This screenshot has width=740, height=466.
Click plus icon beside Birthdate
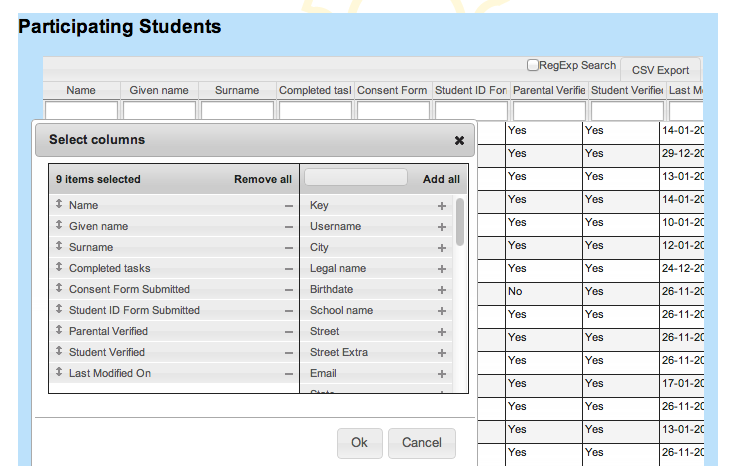441,289
